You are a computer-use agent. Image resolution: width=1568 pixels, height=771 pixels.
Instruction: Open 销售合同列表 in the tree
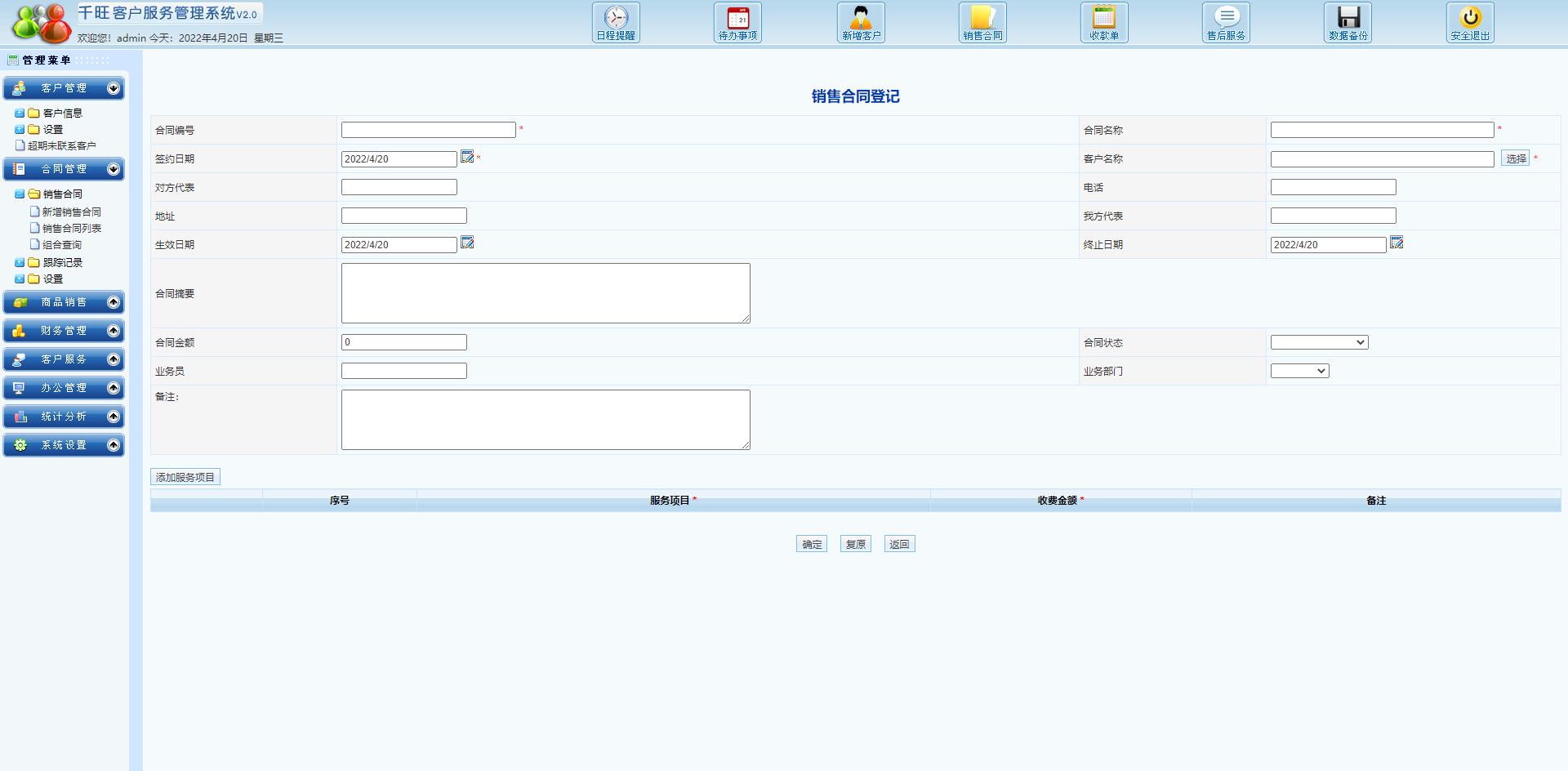click(72, 229)
